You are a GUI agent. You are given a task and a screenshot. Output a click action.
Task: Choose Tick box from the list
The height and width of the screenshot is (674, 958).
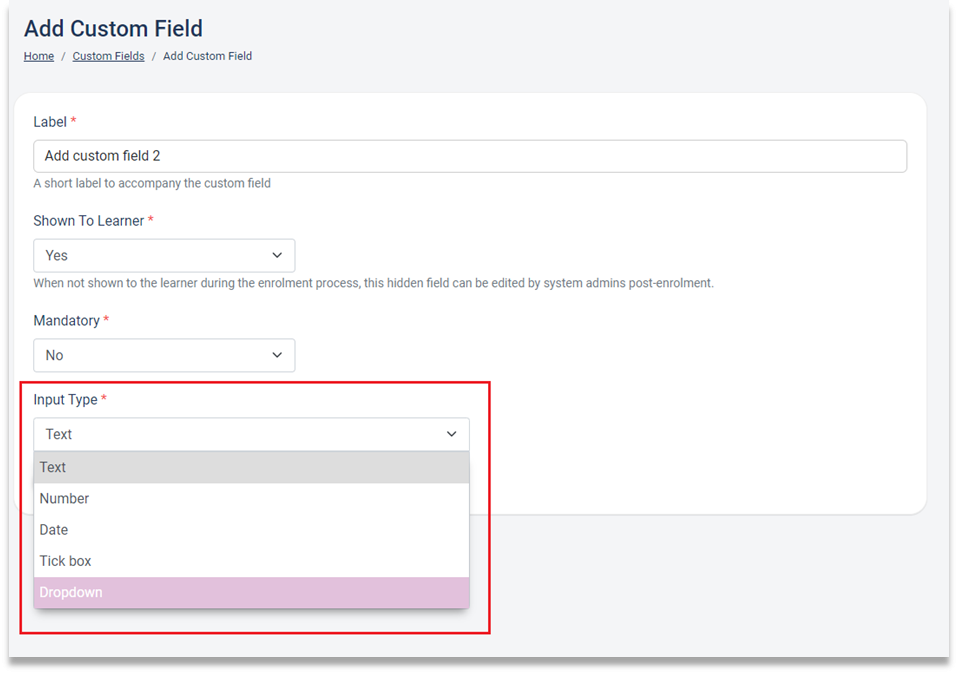coord(251,561)
